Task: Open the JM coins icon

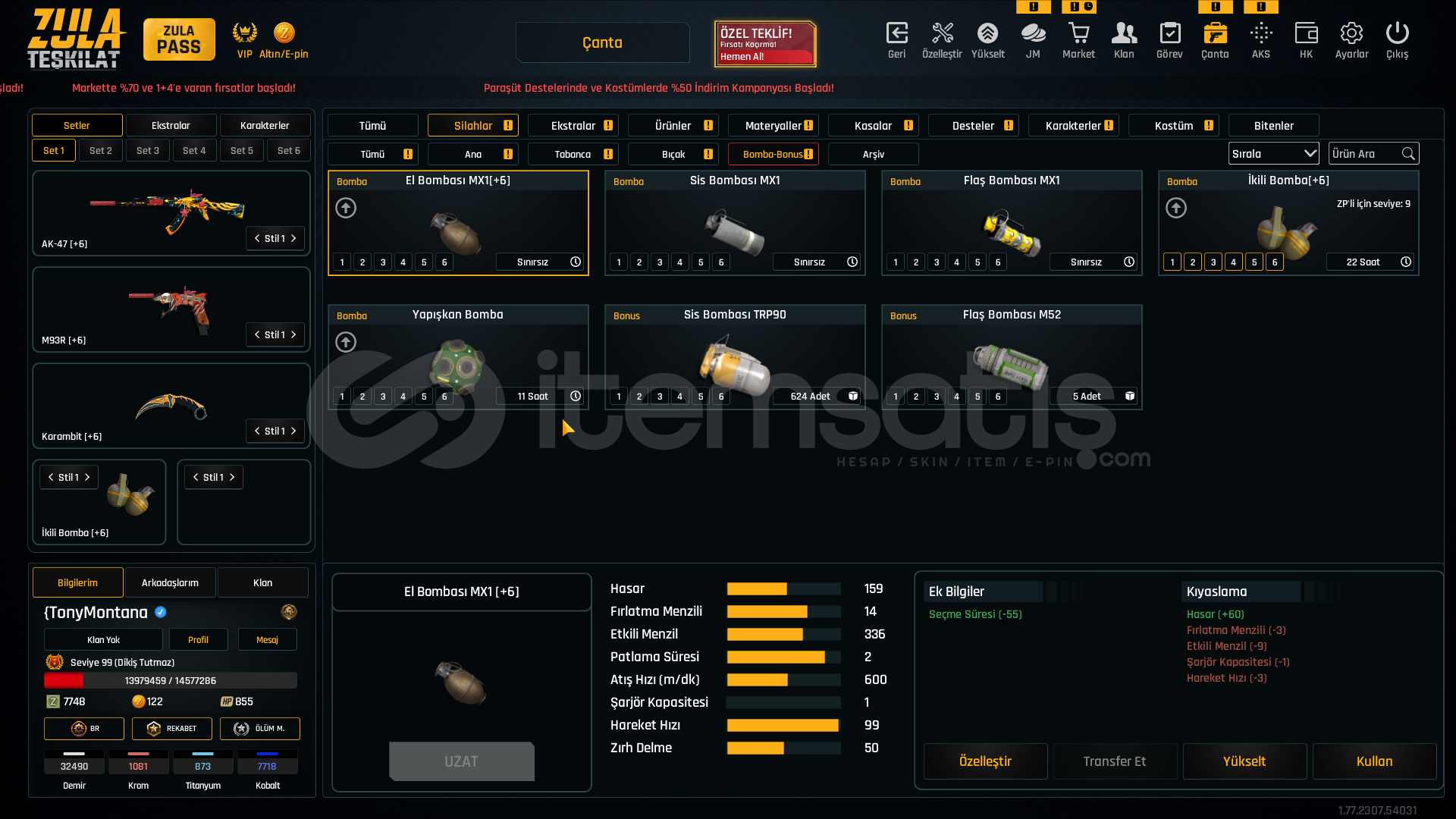Action: point(1033,33)
